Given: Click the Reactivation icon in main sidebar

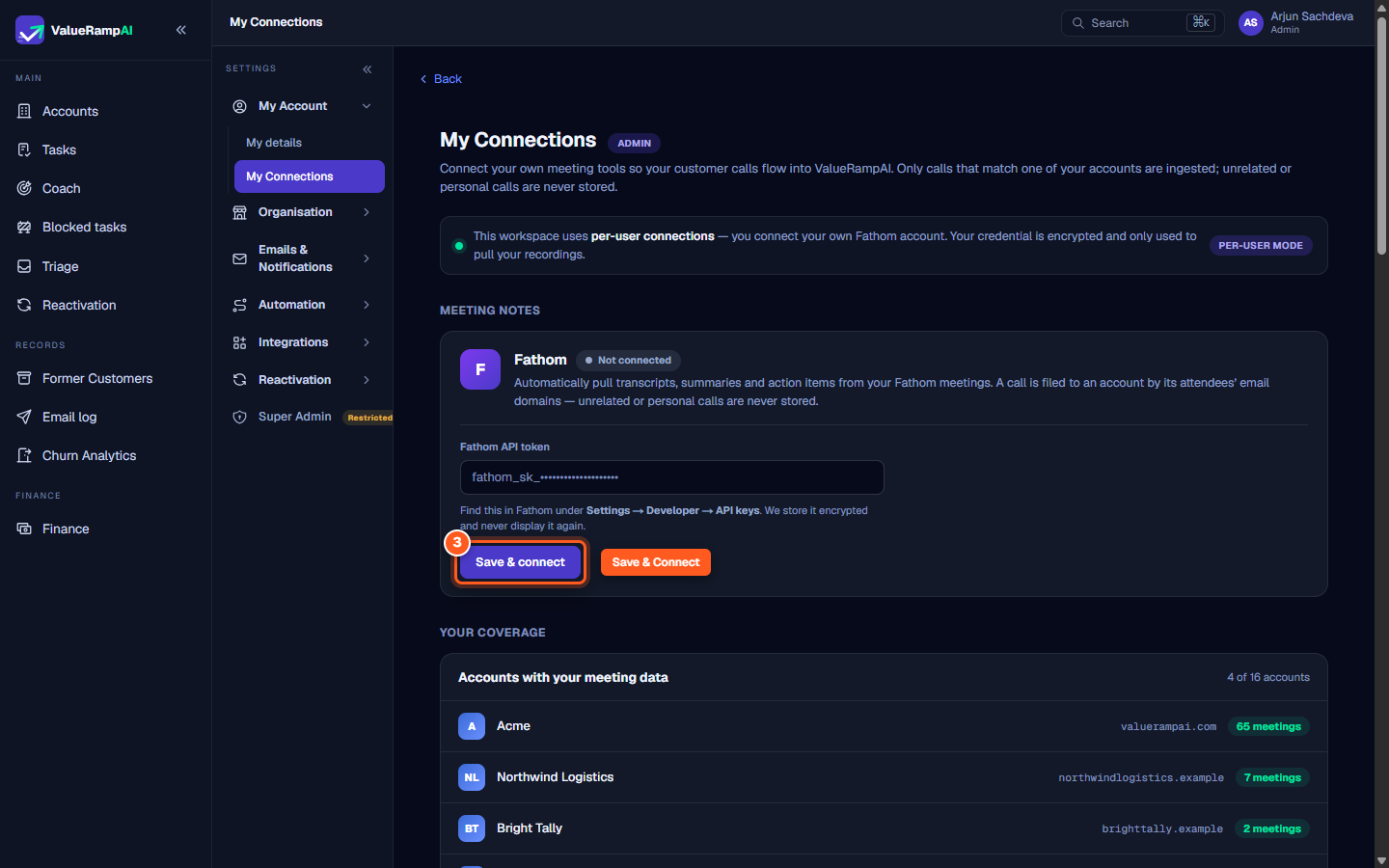Looking at the screenshot, I should tap(24, 305).
